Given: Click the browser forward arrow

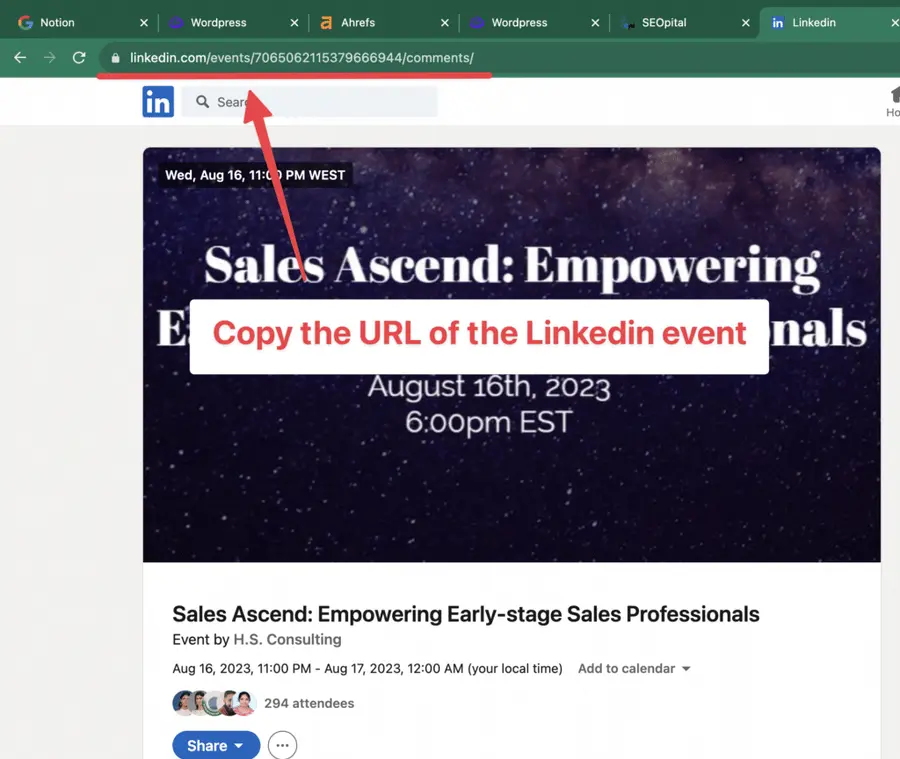Looking at the screenshot, I should (48, 58).
